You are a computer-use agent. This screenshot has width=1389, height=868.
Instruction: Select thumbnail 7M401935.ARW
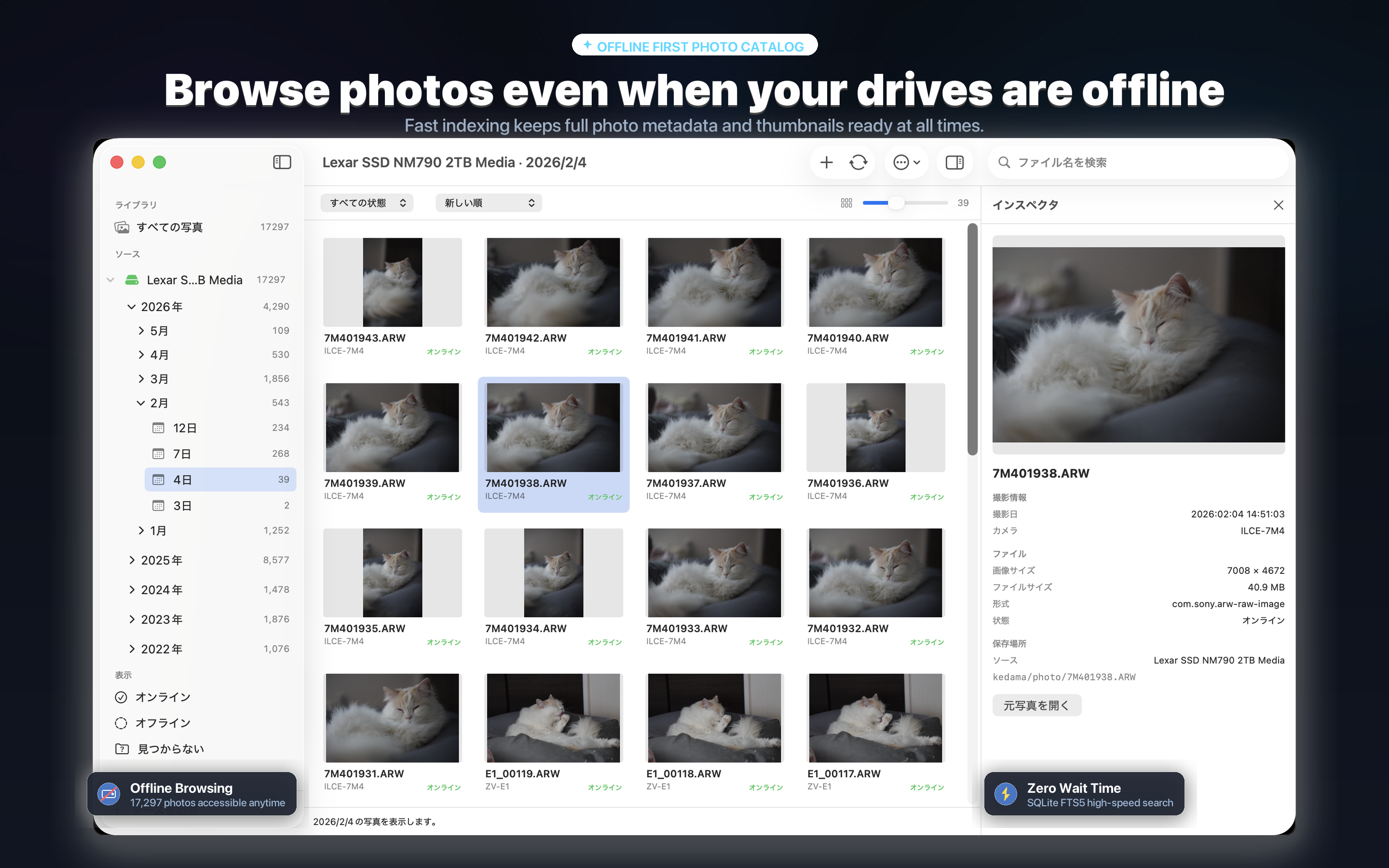(393, 573)
